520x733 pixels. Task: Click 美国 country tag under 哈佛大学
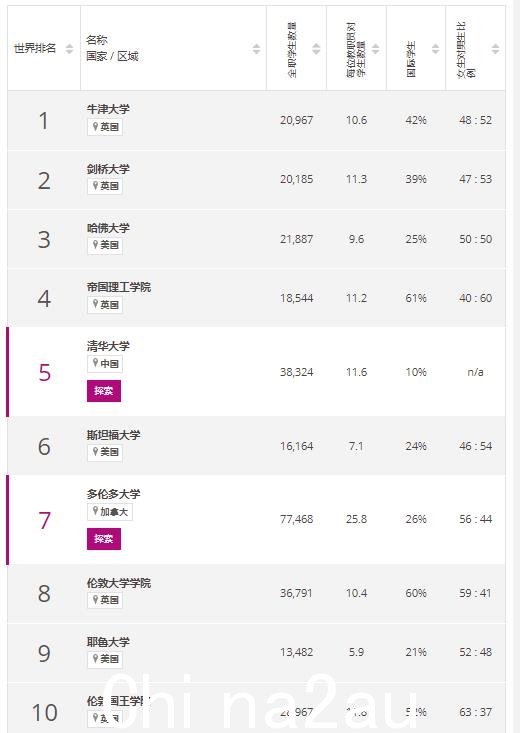coord(105,245)
